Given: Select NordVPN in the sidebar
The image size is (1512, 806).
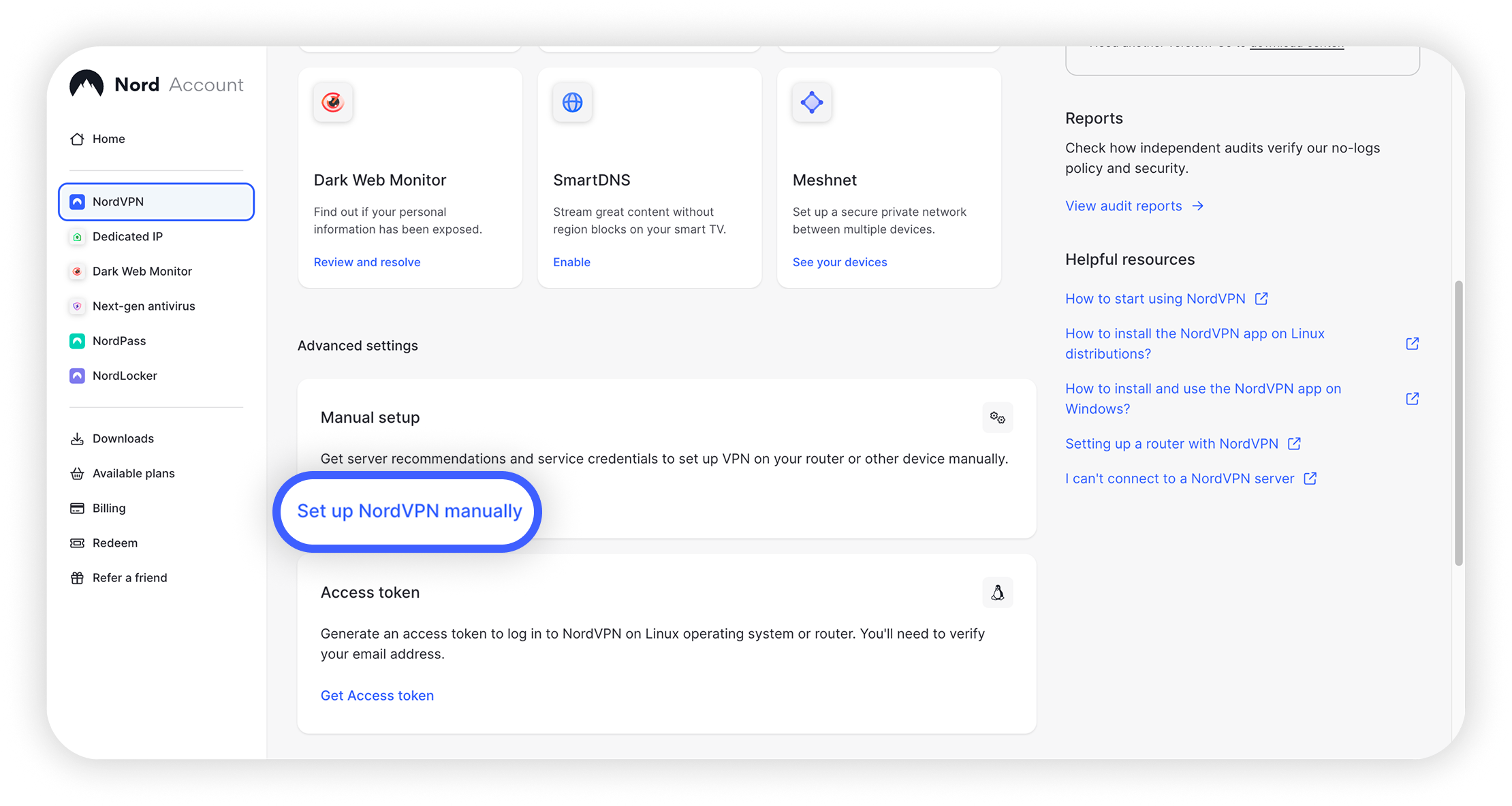Looking at the screenshot, I should point(156,201).
